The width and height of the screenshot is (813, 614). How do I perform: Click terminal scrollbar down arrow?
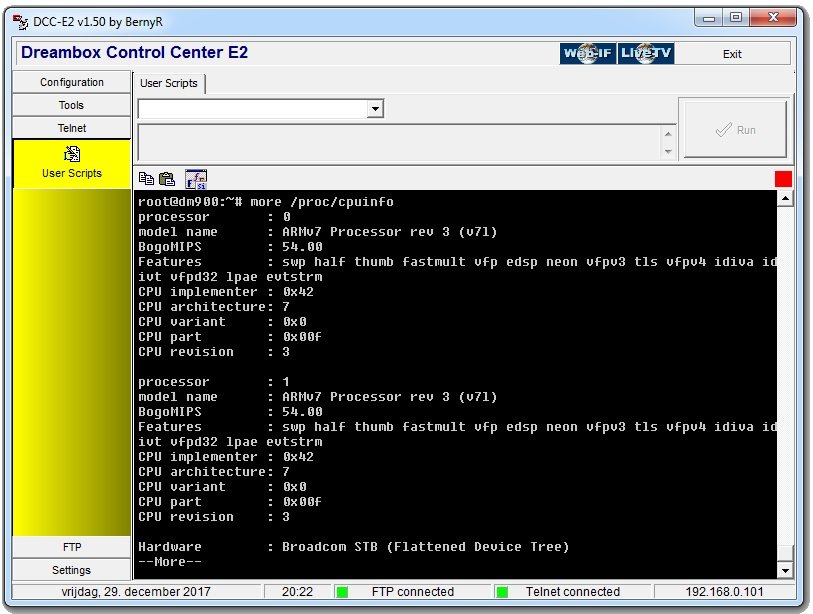(785, 570)
